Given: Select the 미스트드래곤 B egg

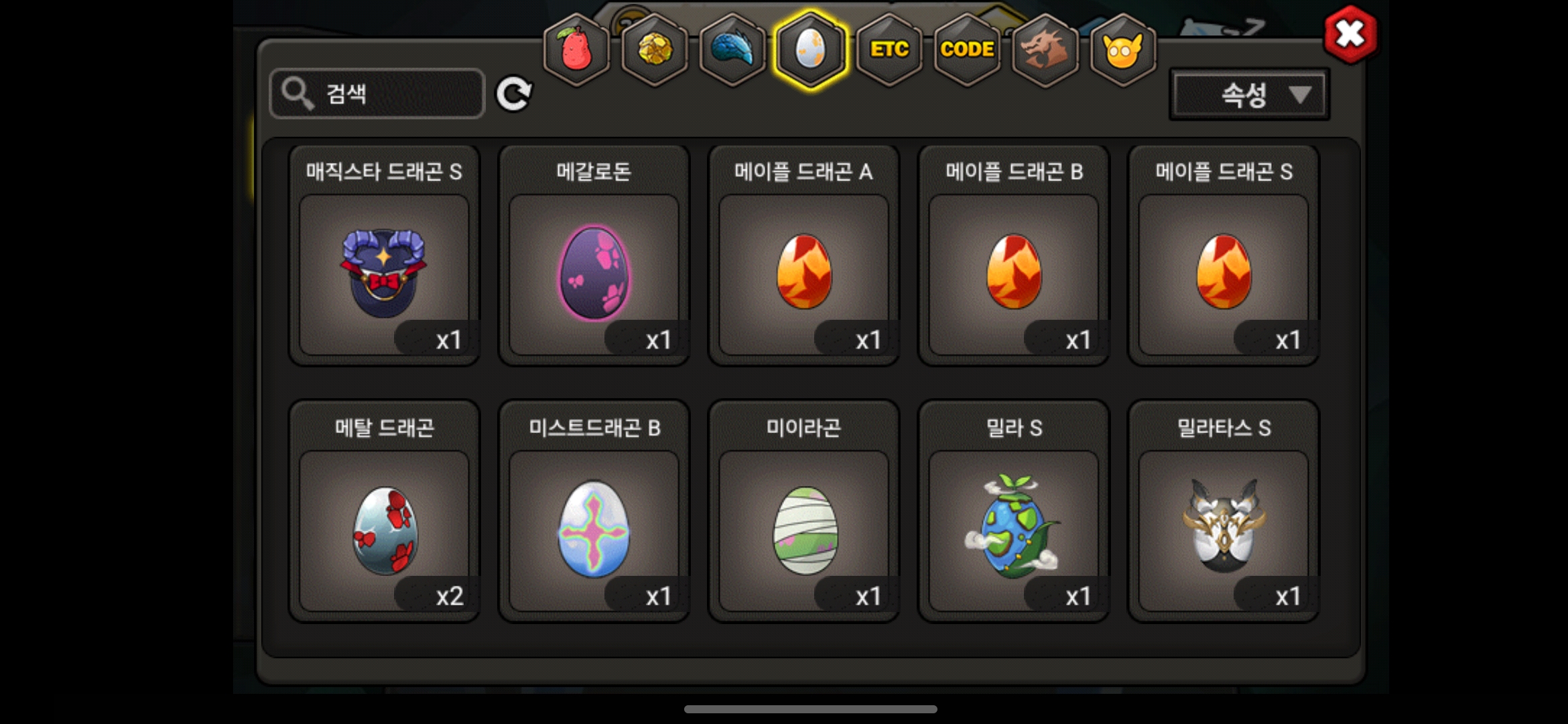Looking at the screenshot, I should click(594, 511).
